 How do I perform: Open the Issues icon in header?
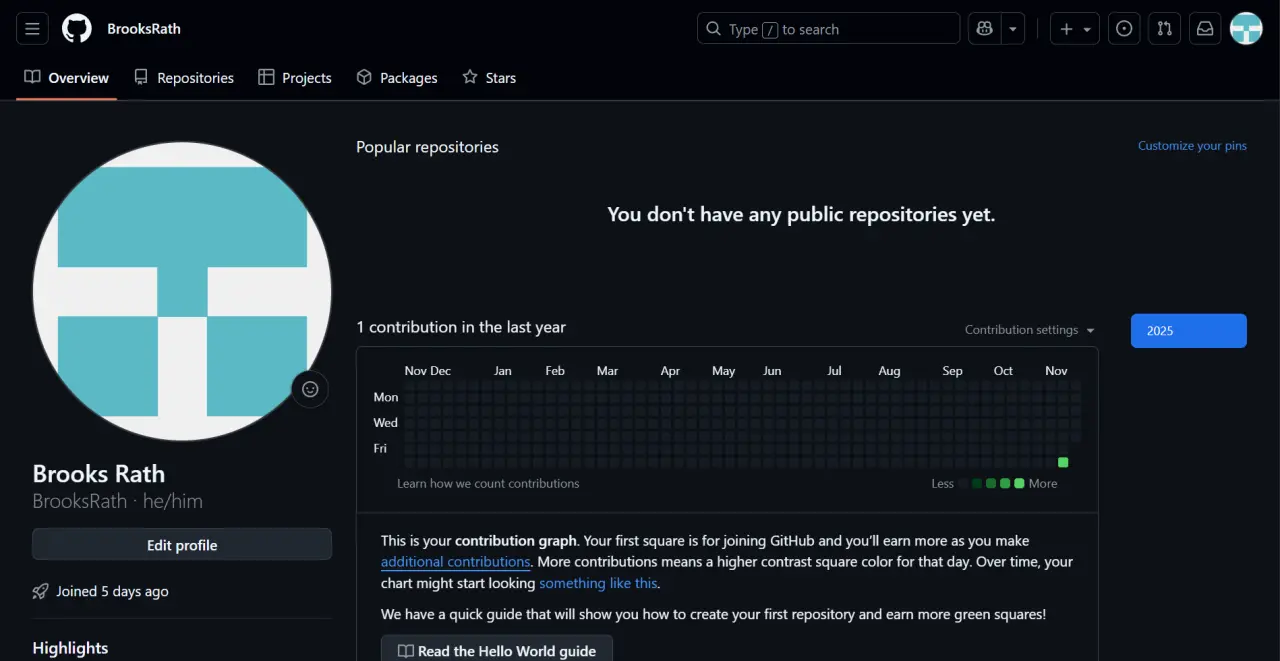coord(1125,29)
